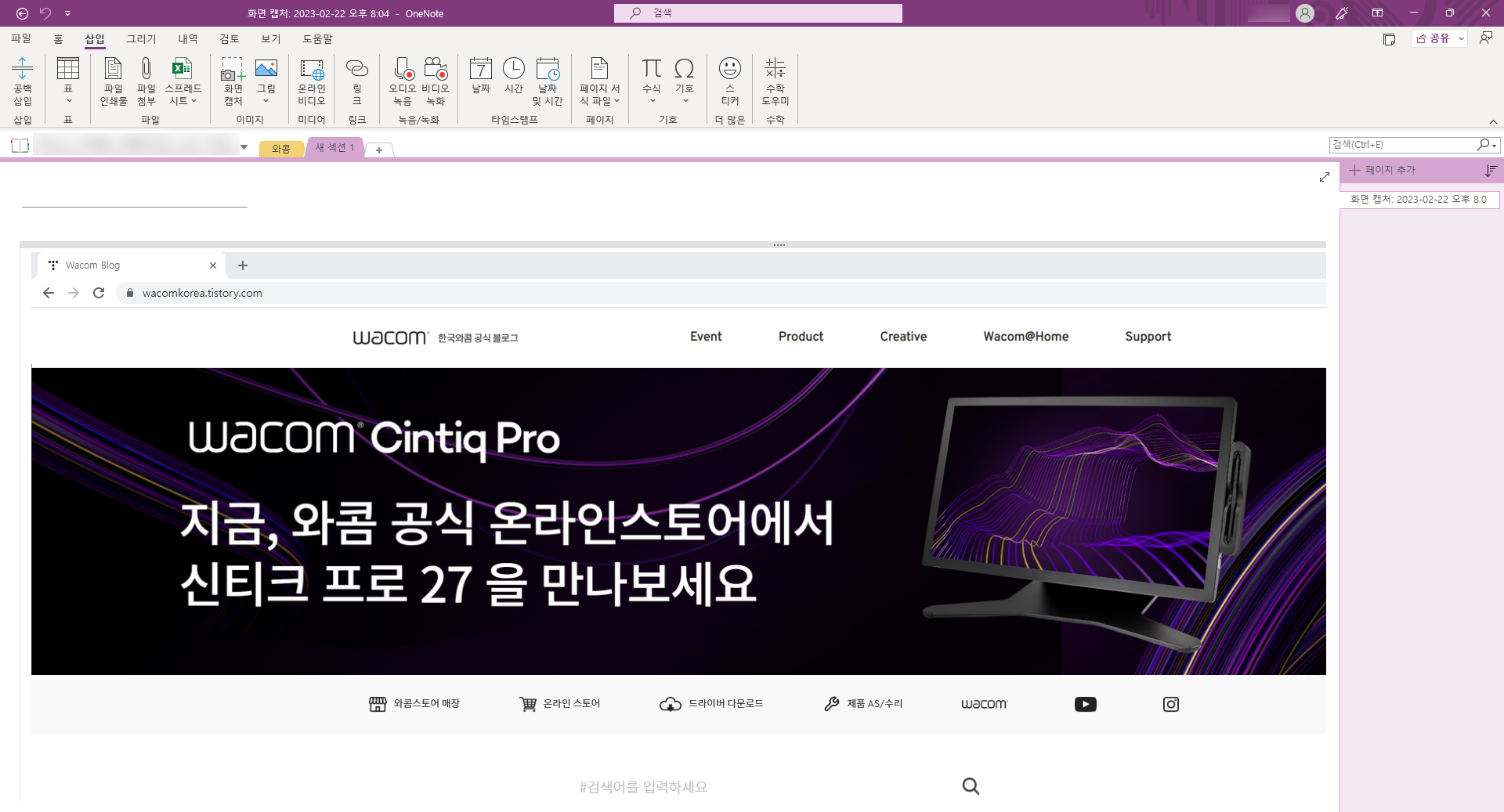
Task: Click Add Page button
Action: (1383, 170)
